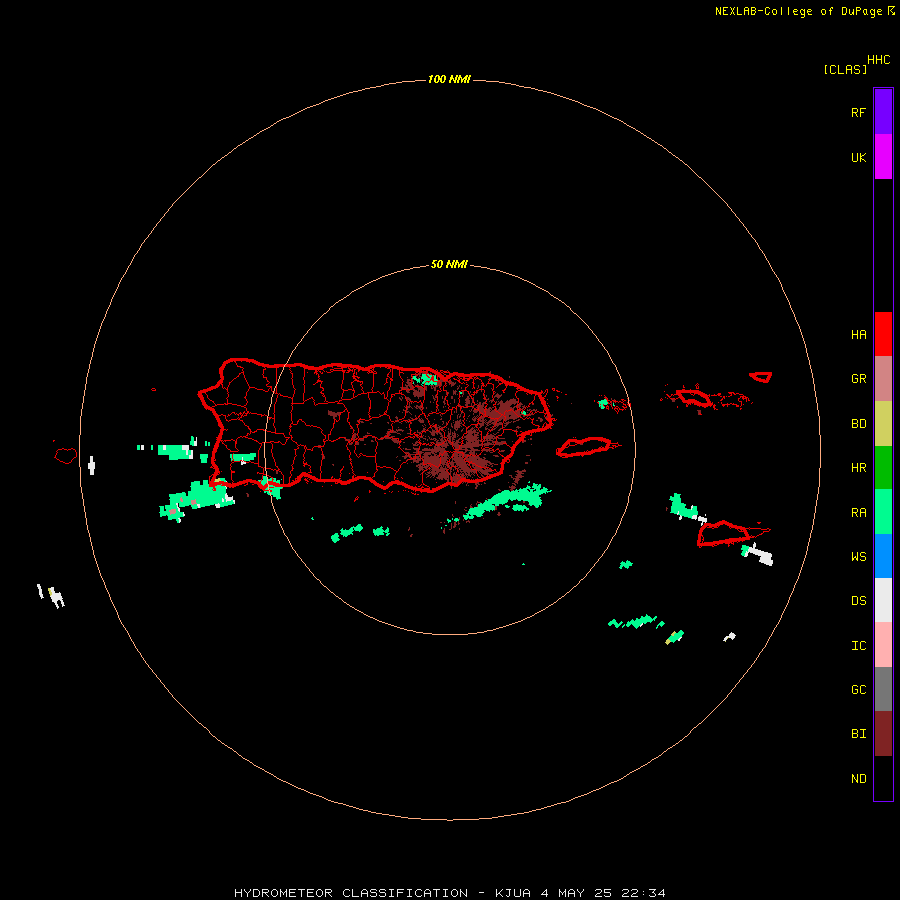Click the BI brown legend swatch
The height and width of the screenshot is (900, 900).
883,734
